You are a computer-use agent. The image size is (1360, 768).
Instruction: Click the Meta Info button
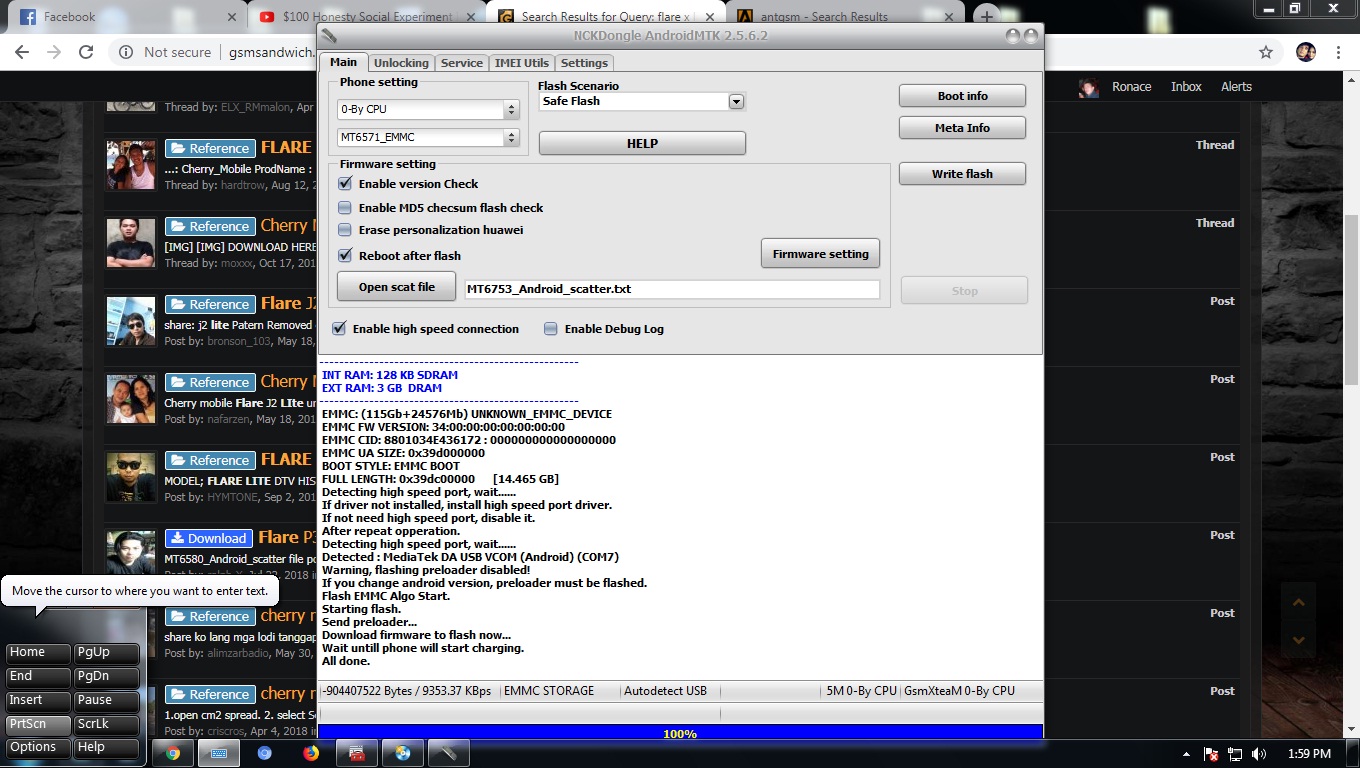pyautogui.click(x=962, y=128)
